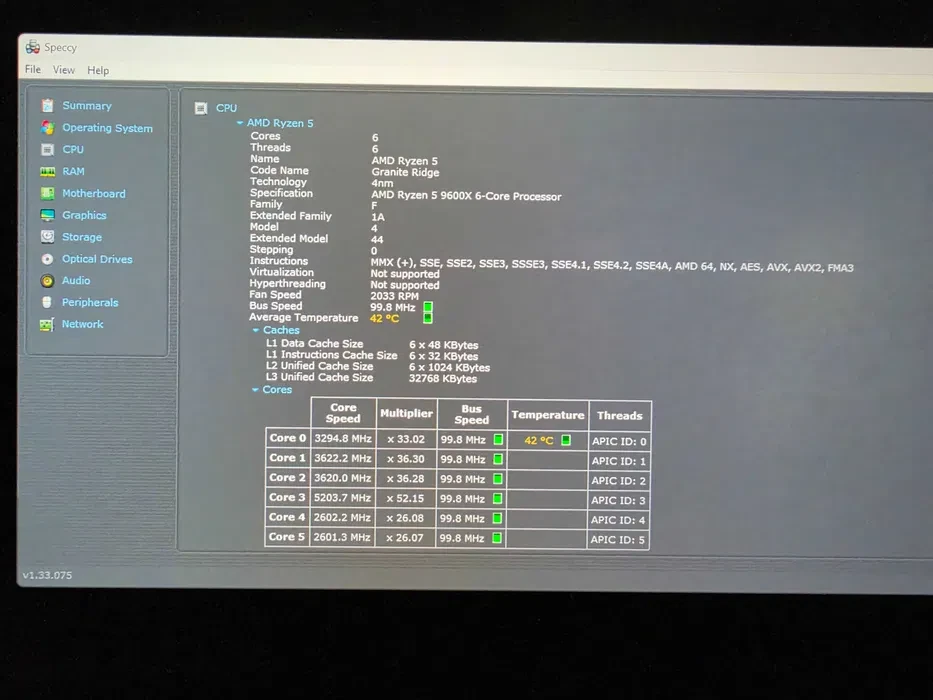Open the Audio section
Image resolution: width=933 pixels, height=700 pixels.
(76, 280)
